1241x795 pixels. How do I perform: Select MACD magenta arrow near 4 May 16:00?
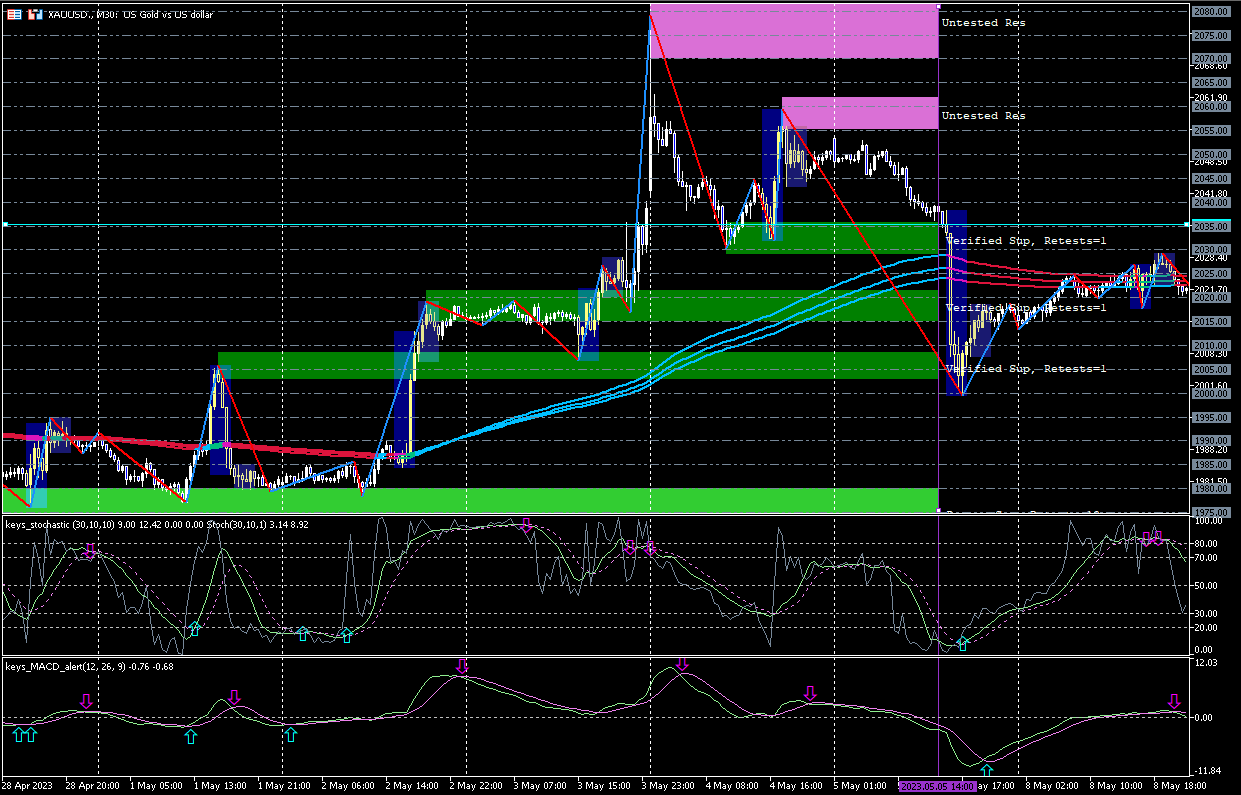pyautogui.click(x=811, y=693)
